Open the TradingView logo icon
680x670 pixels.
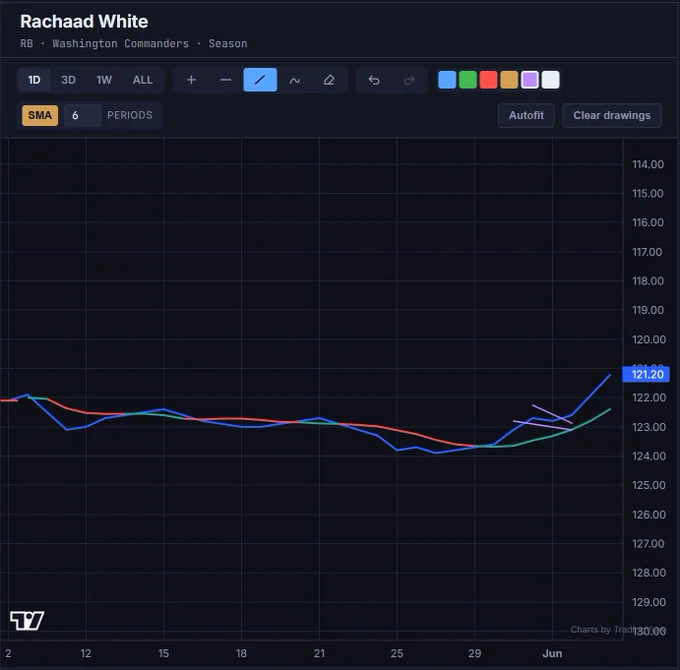click(27, 620)
